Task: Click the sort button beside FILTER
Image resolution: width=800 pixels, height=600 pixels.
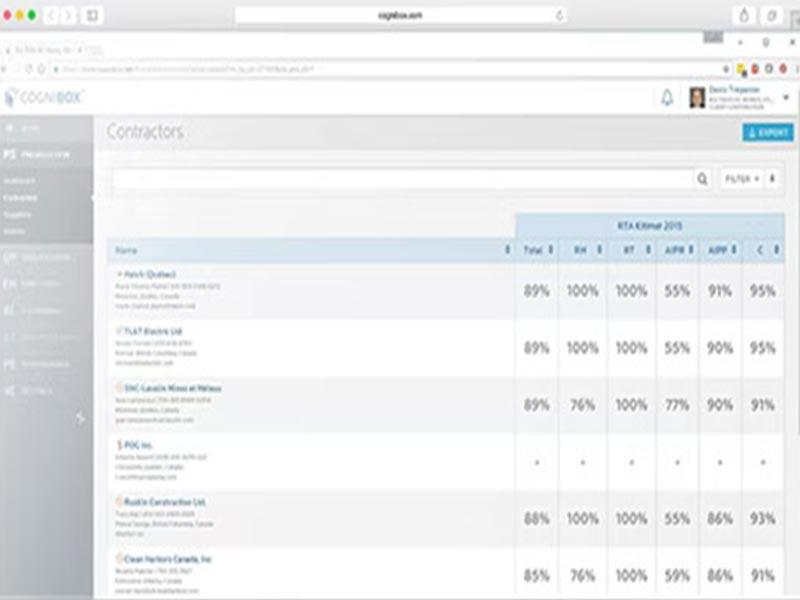Action: point(772,179)
